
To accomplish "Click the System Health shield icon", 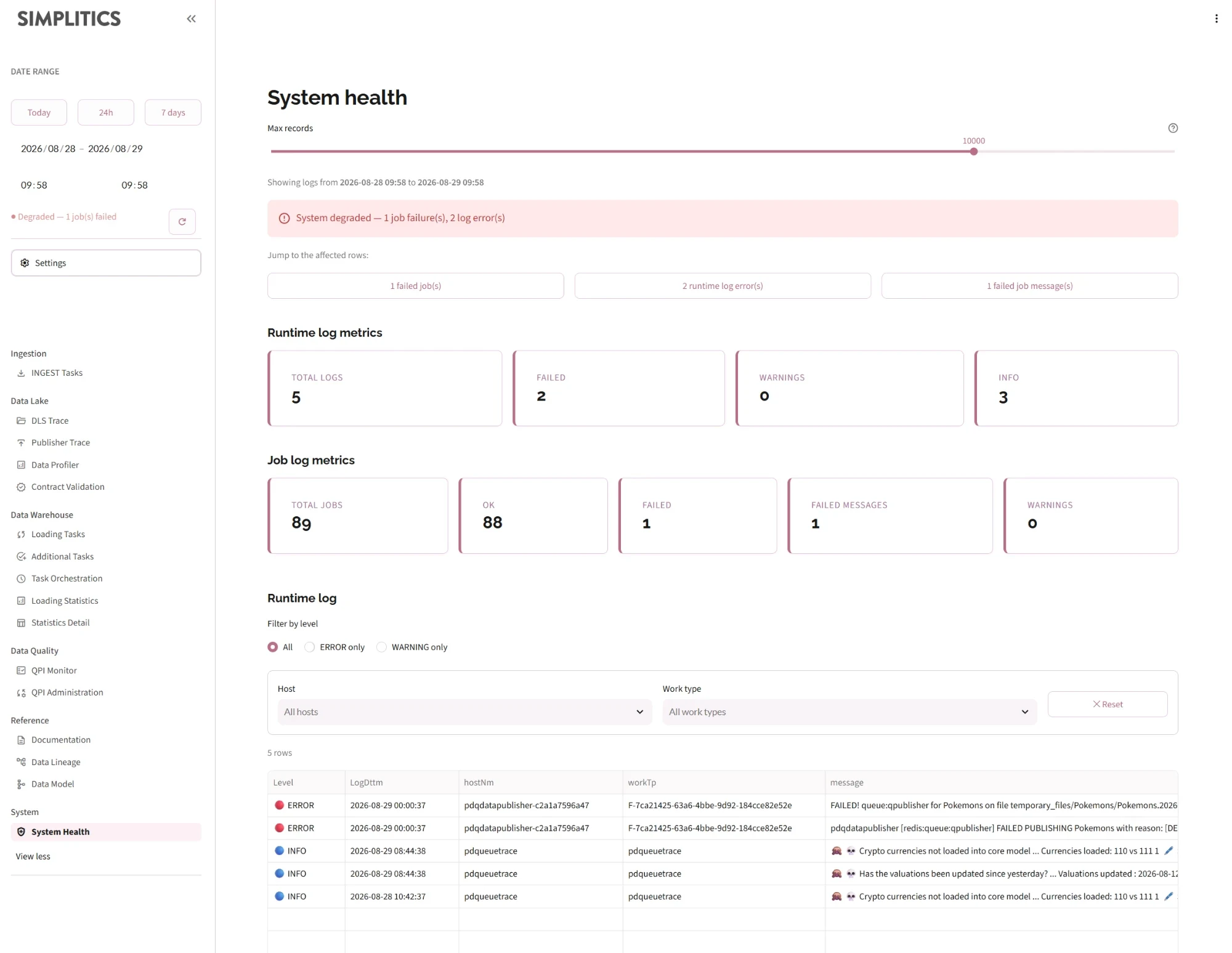I will point(21,832).
